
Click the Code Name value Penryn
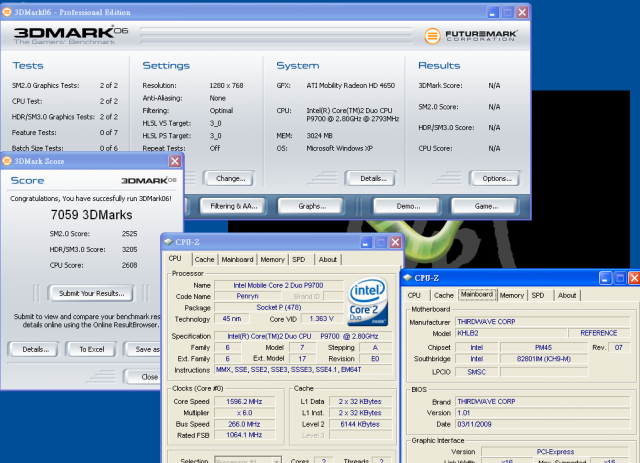247,296
